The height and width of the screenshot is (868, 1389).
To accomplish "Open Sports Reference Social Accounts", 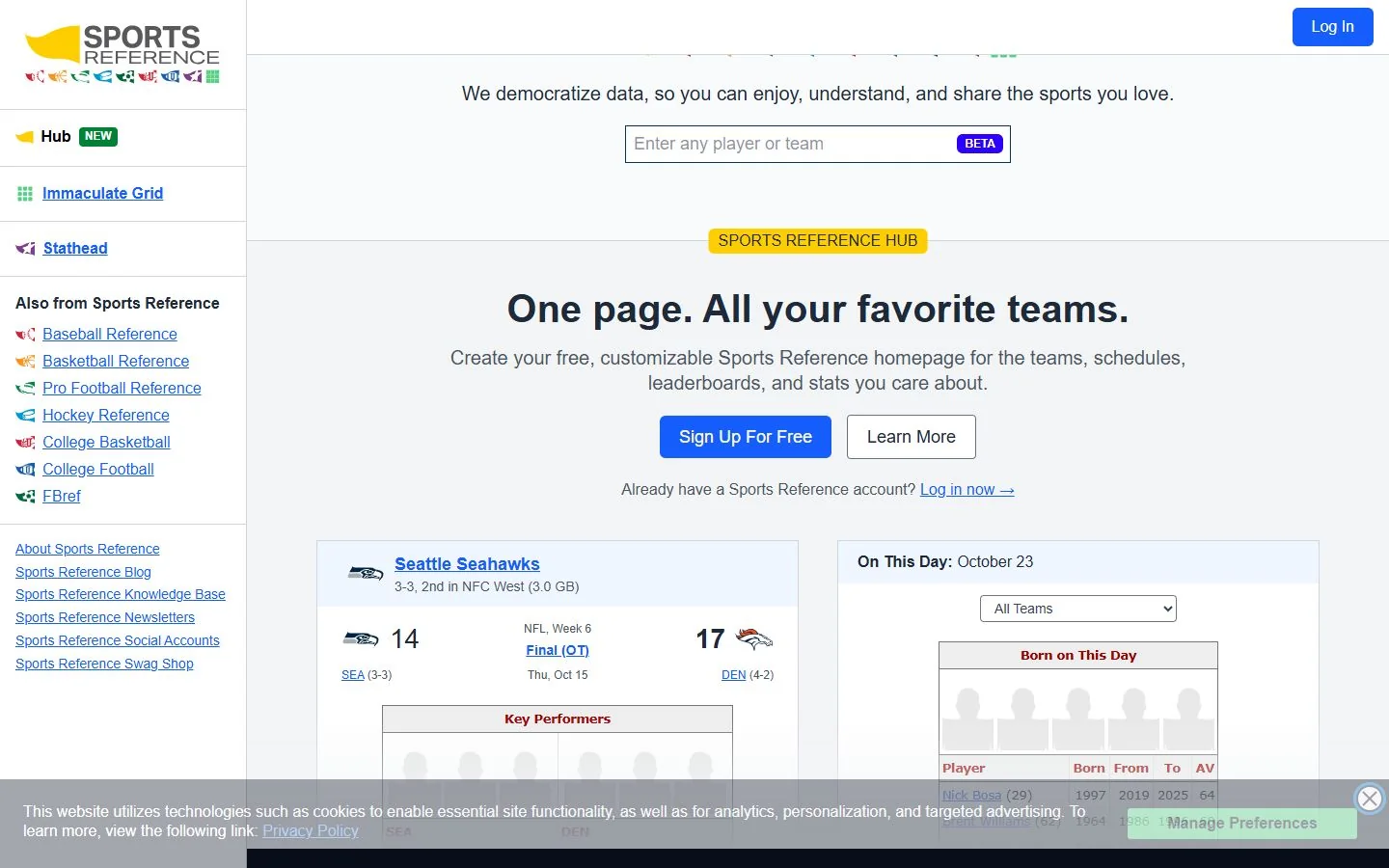I will [118, 640].
